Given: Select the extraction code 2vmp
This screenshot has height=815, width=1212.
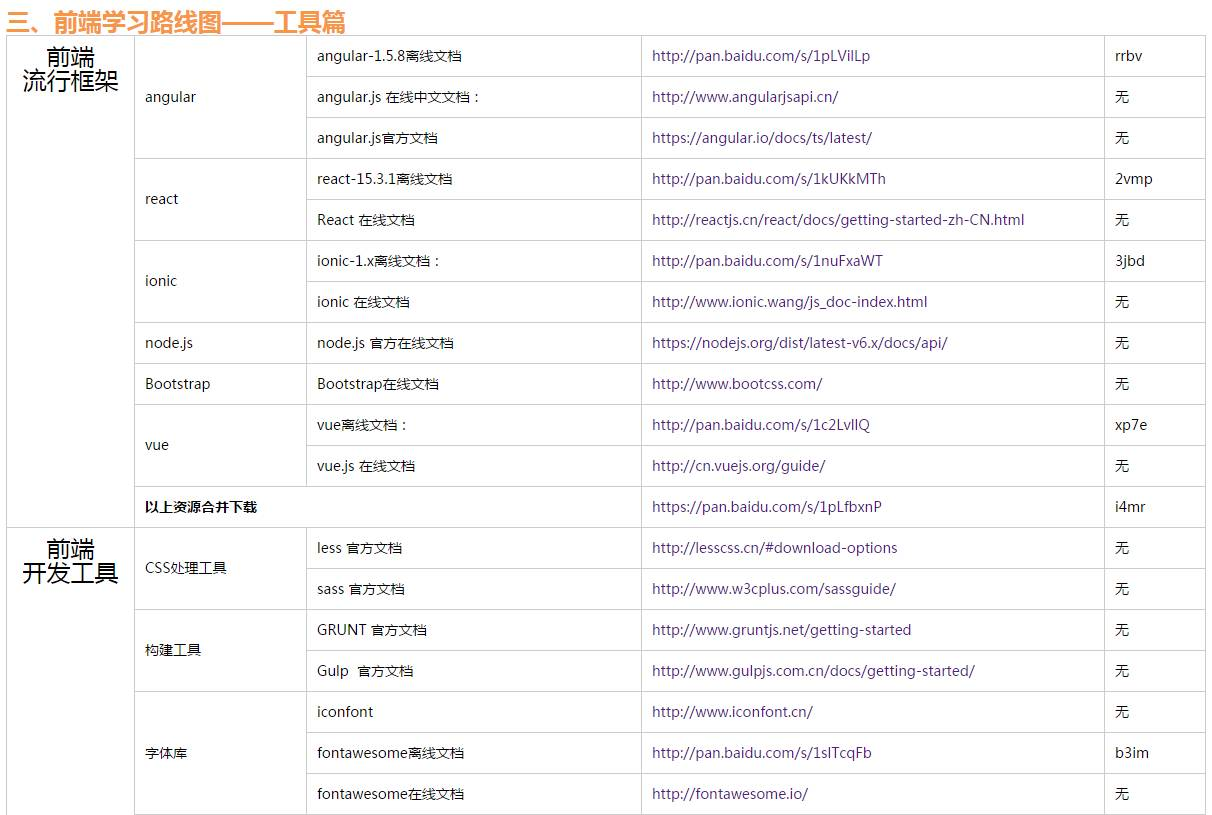Looking at the screenshot, I should tap(1134, 179).
